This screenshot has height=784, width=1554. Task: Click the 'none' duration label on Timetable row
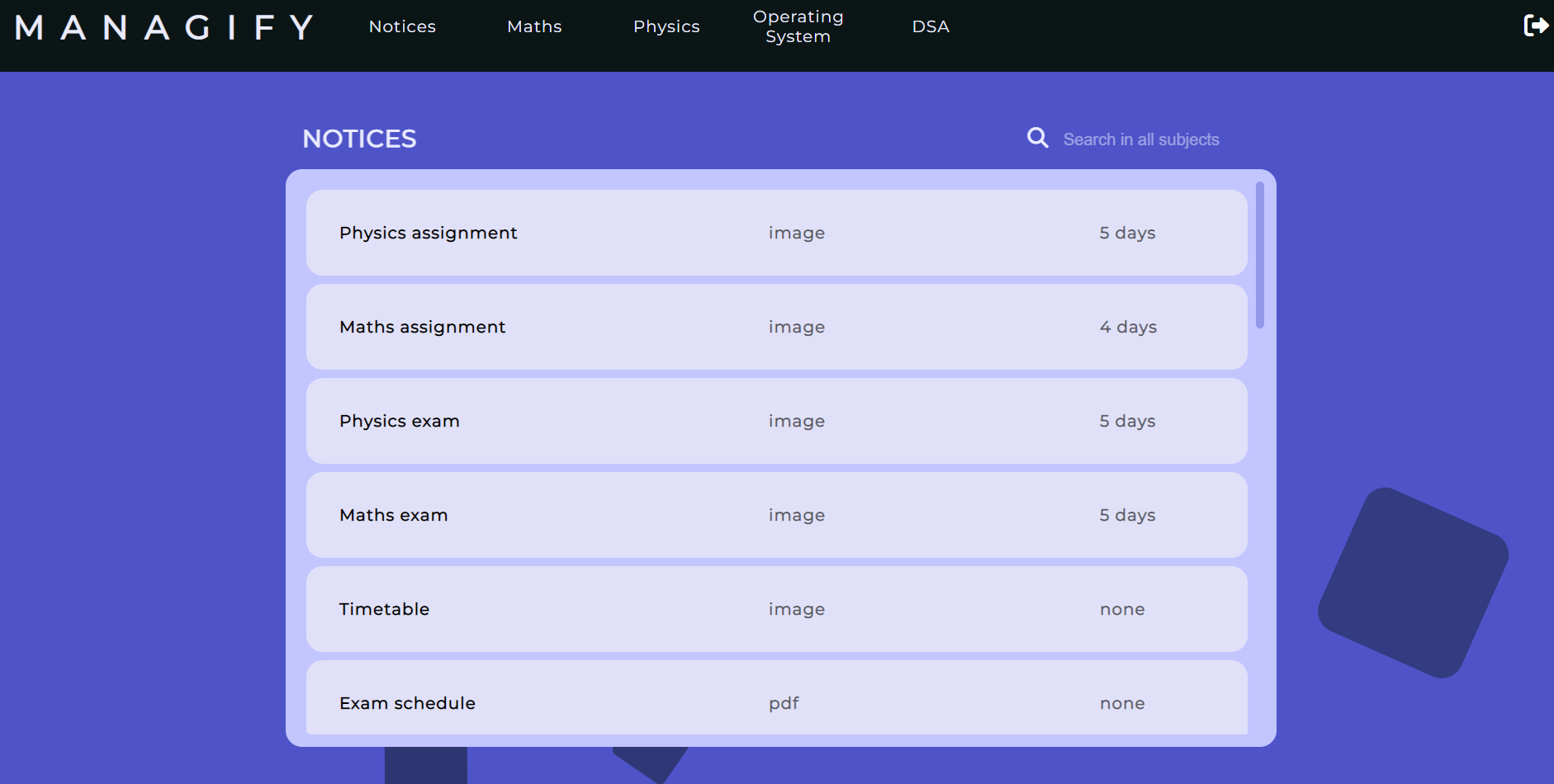[x=1121, y=609]
